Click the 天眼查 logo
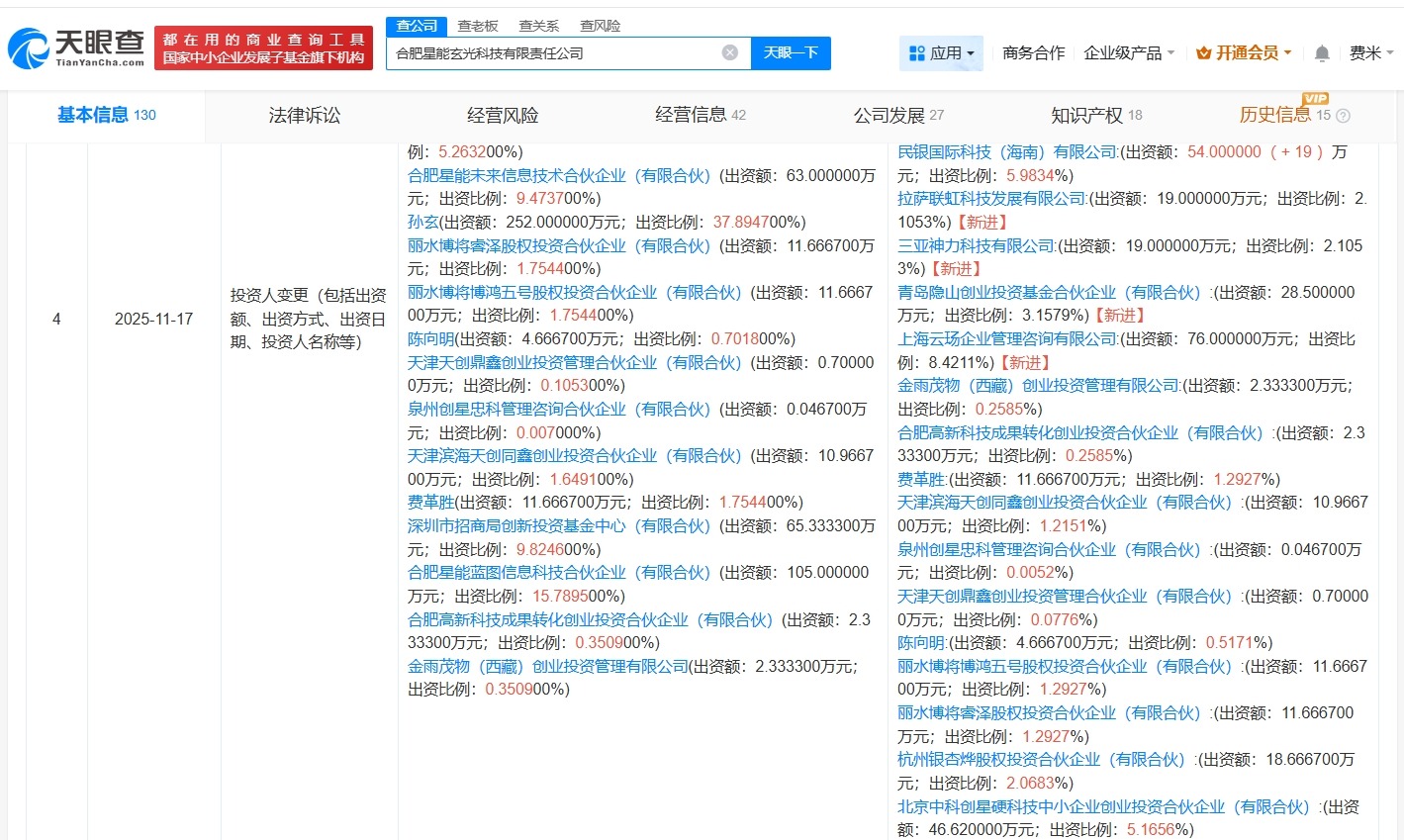The image size is (1404, 840). tap(74, 47)
